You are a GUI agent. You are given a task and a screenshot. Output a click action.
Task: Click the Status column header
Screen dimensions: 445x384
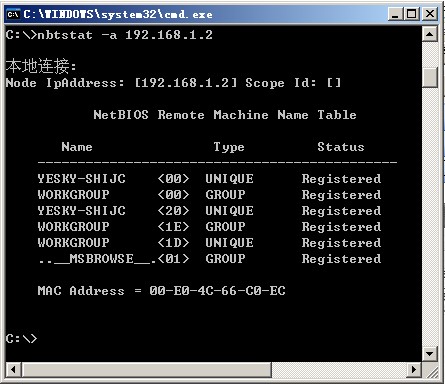pos(341,147)
